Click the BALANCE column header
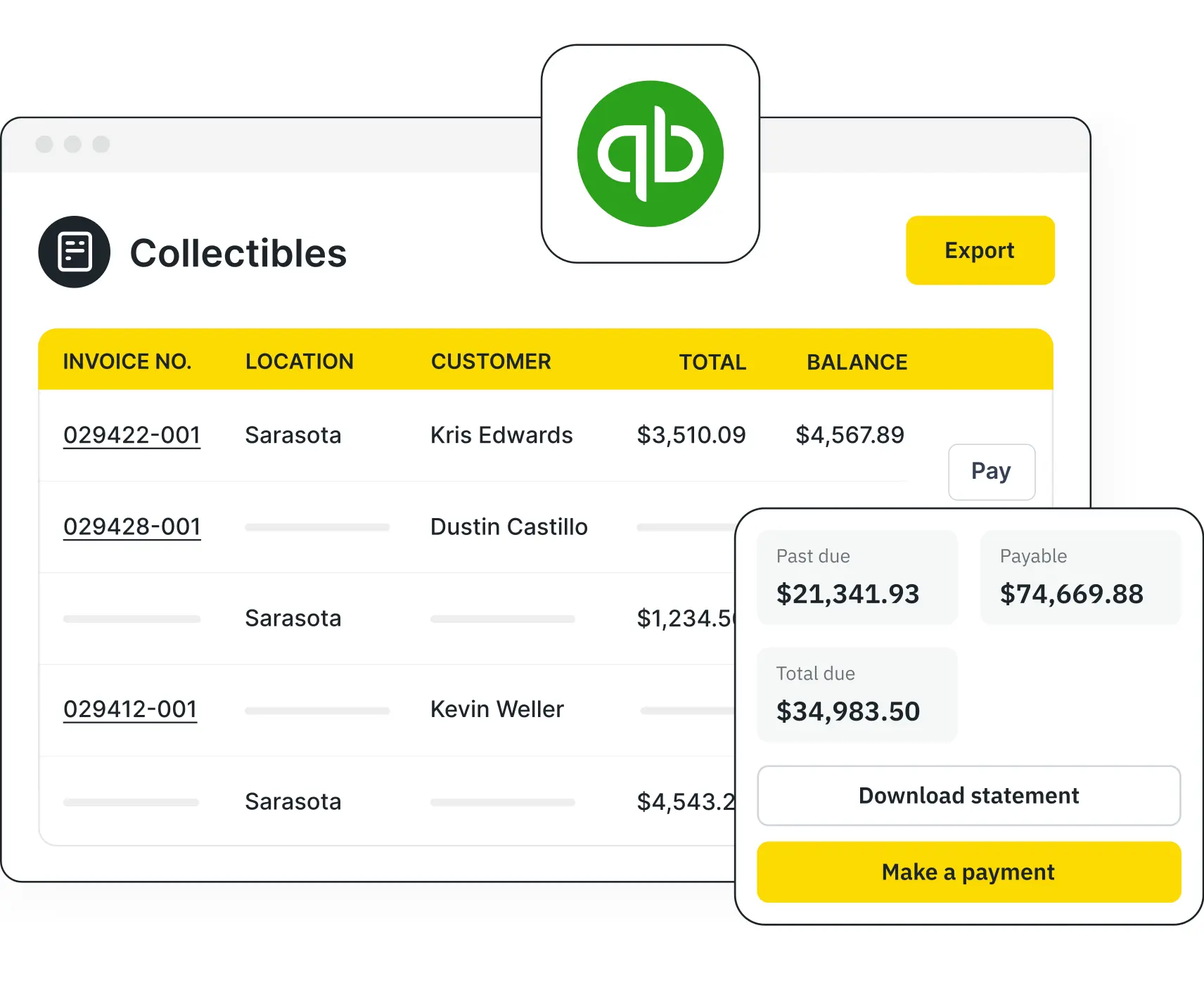 [857, 361]
